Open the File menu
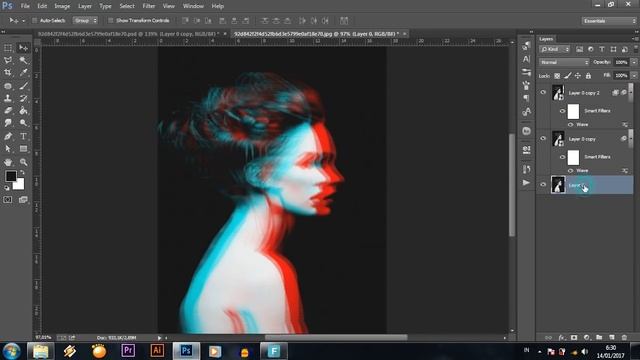This screenshot has width=640, height=360. [x=25, y=6]
